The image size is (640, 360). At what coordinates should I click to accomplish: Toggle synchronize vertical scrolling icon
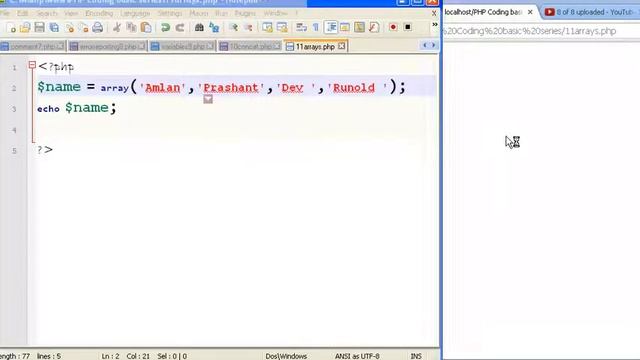pos(267,28)
